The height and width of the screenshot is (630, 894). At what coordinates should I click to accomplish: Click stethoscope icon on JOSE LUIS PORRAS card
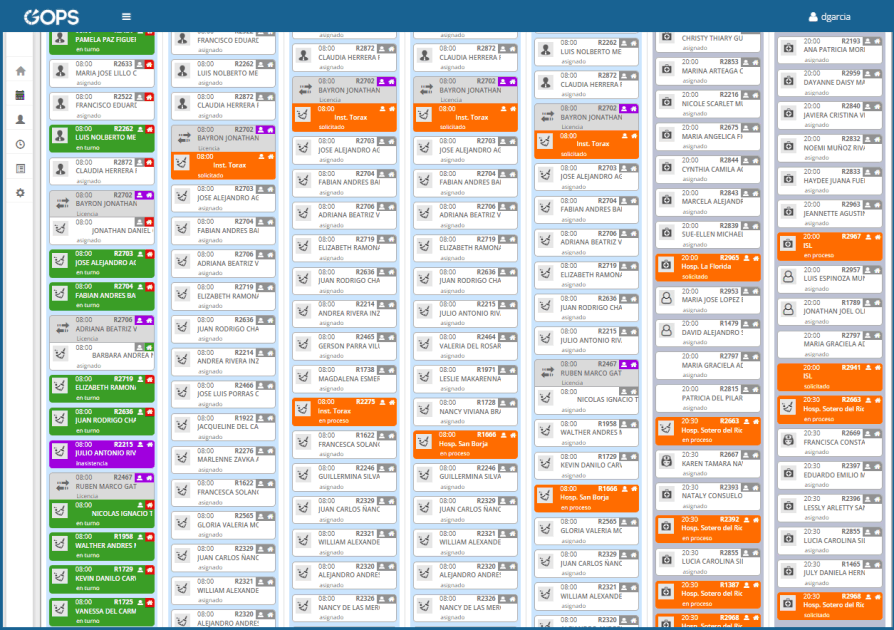(x=182, y=392)
